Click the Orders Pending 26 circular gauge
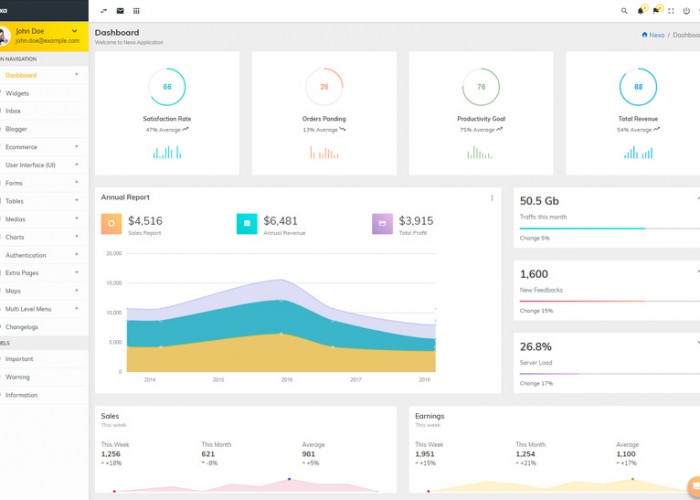Image resolution: width=700 pixels, height=500 pixels. [x=324, y=87]
